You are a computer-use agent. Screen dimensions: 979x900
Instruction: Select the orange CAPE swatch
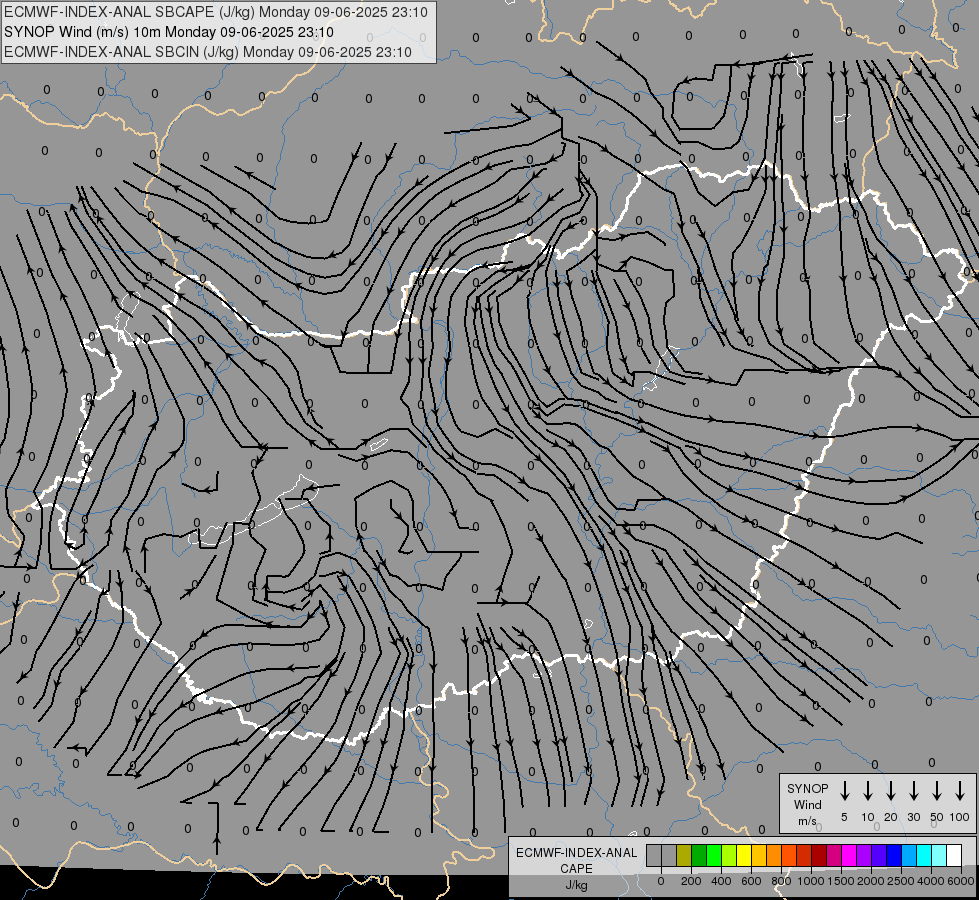(x=774, y=856)
